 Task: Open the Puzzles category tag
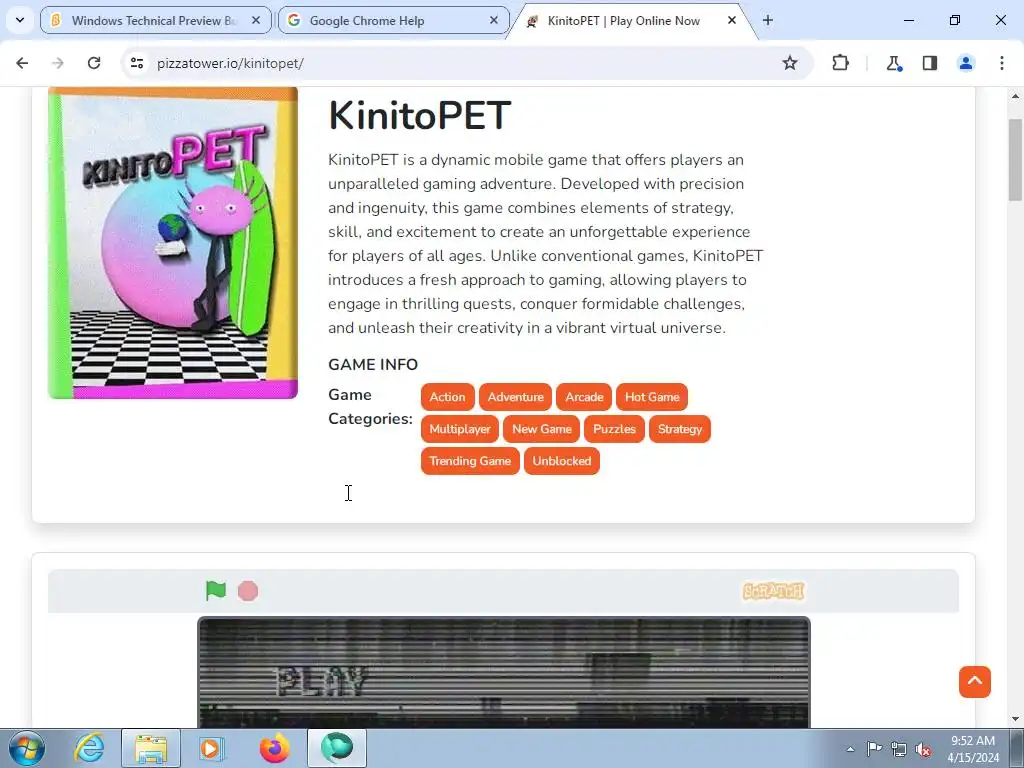tap(614, 429)
